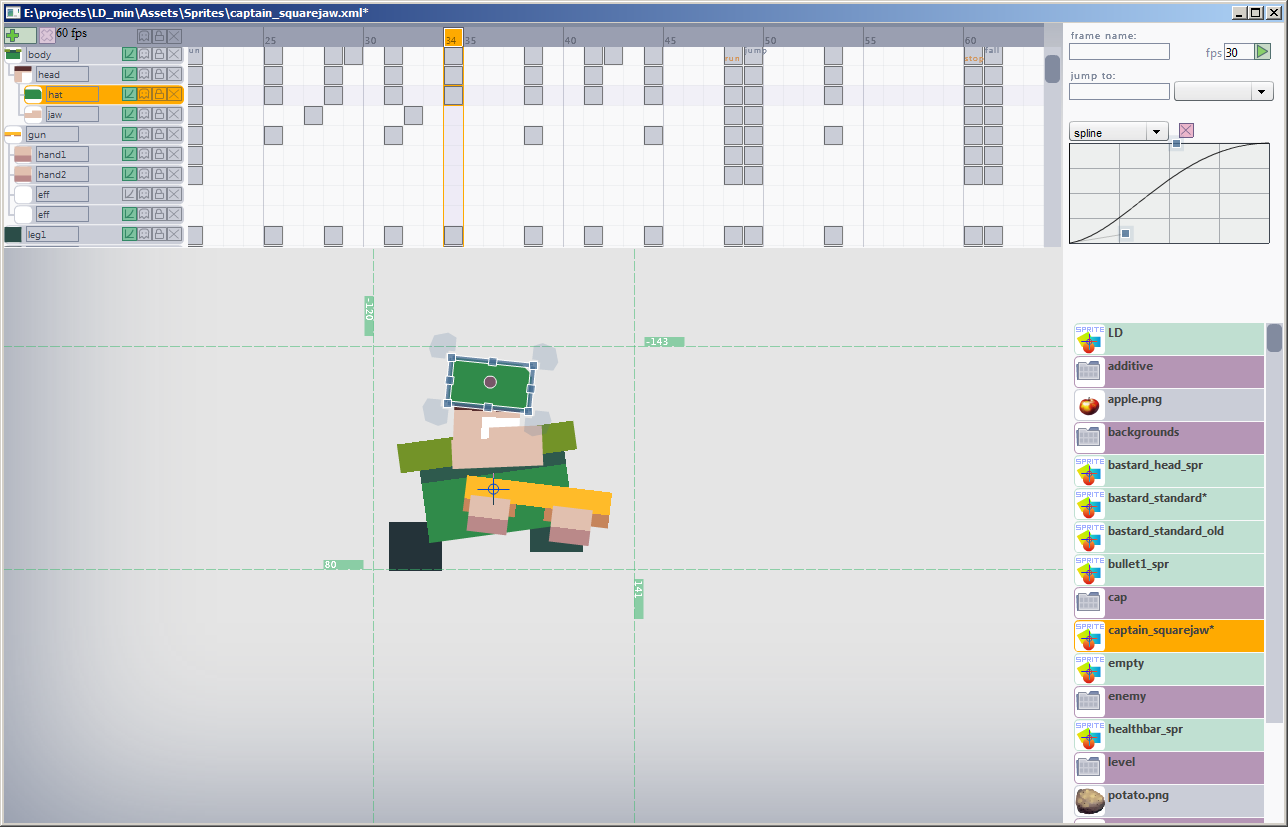Click the upper spline curve control handle
1288x827 pixels.
[1176, 144]
